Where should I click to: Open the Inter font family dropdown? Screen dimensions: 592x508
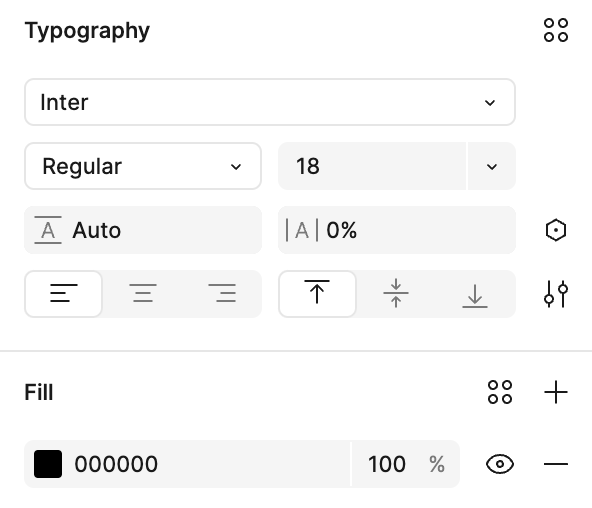[x=270, y=102]
